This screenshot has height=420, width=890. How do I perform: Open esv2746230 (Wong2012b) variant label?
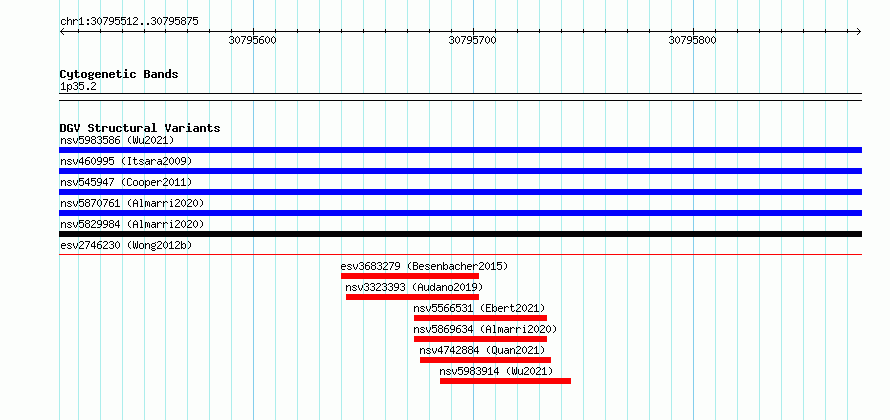126,245
